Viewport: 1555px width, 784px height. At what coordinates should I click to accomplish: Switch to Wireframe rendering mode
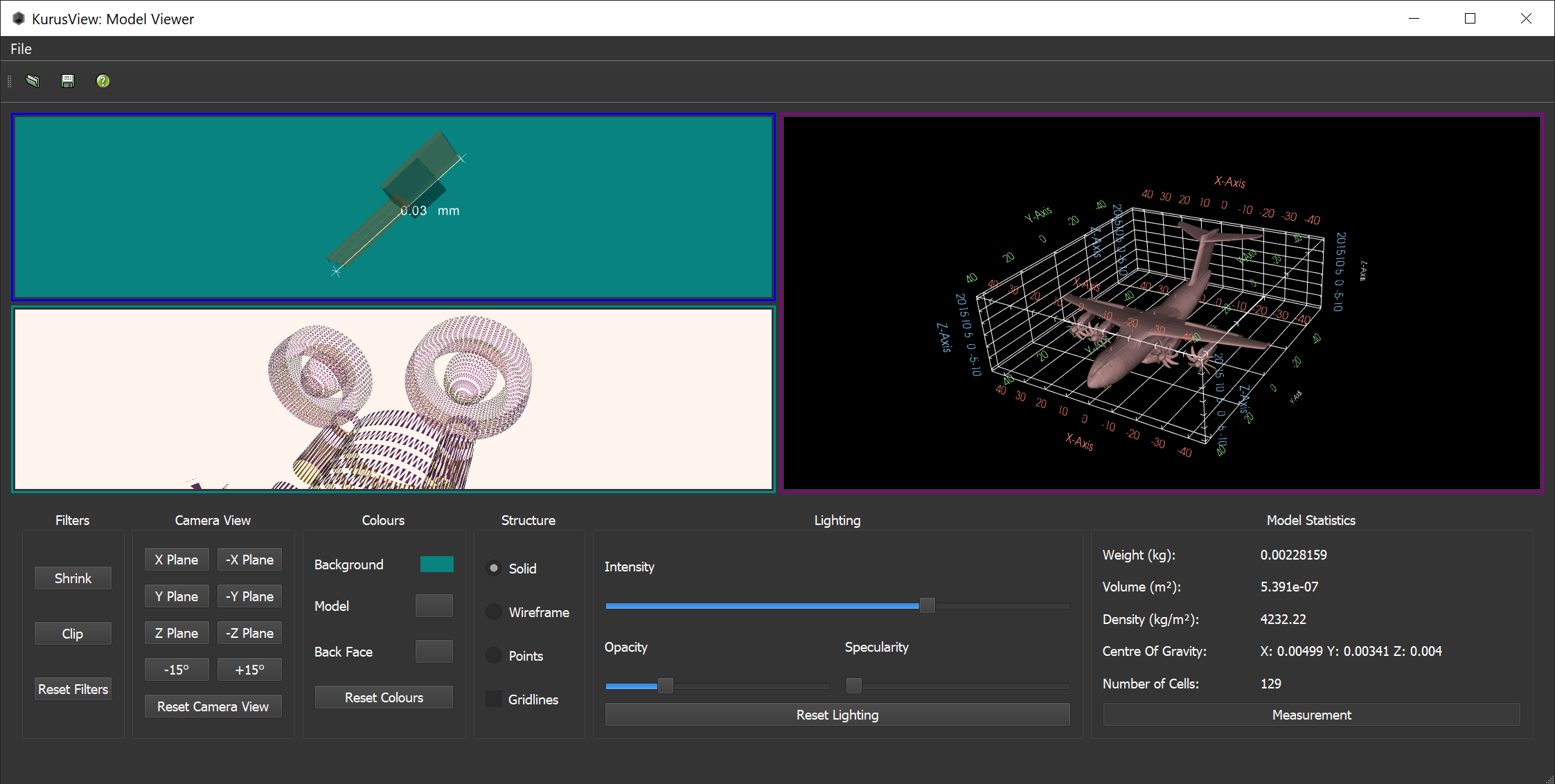pos(493,612)
